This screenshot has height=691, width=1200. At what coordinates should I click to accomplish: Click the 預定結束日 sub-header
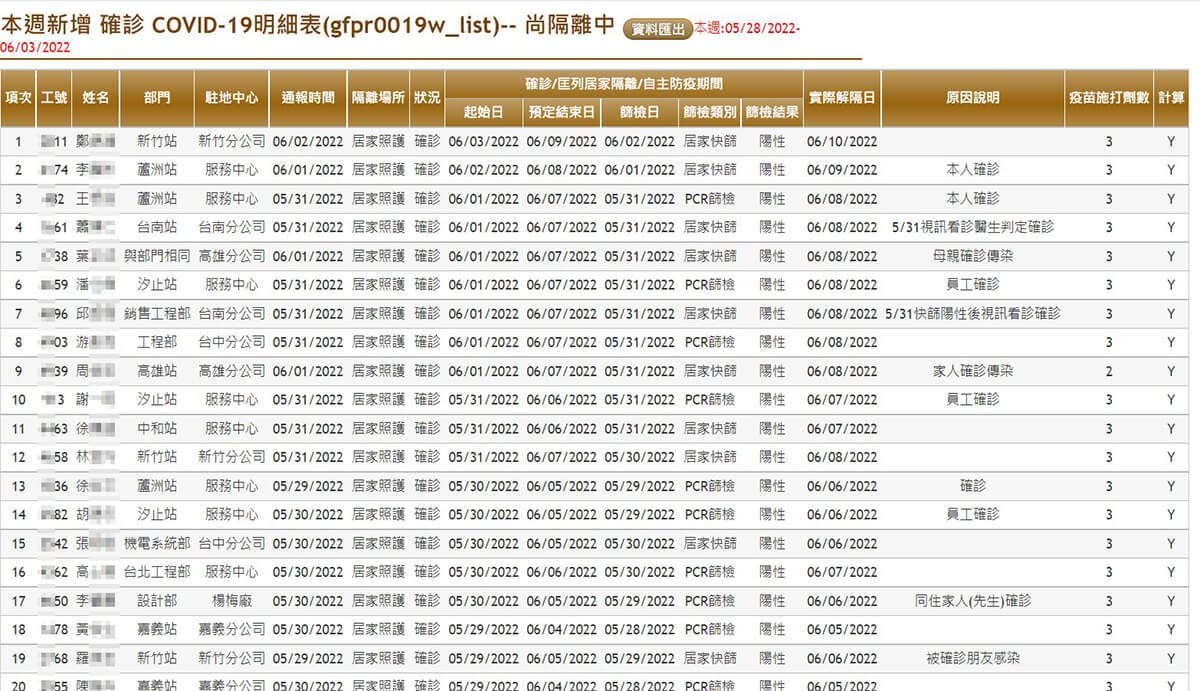(x=561, y=112)
